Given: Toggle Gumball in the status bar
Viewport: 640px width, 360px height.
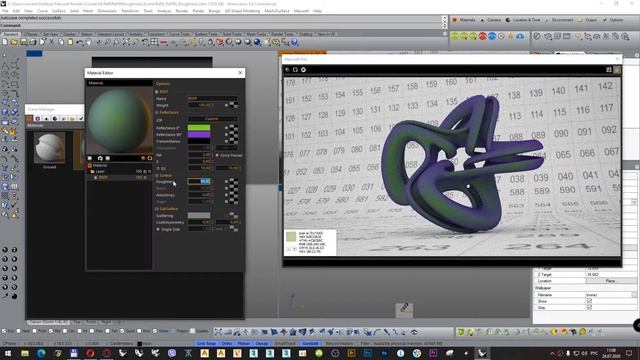Looking at the screenshot, I should click(x=310, y=344).
